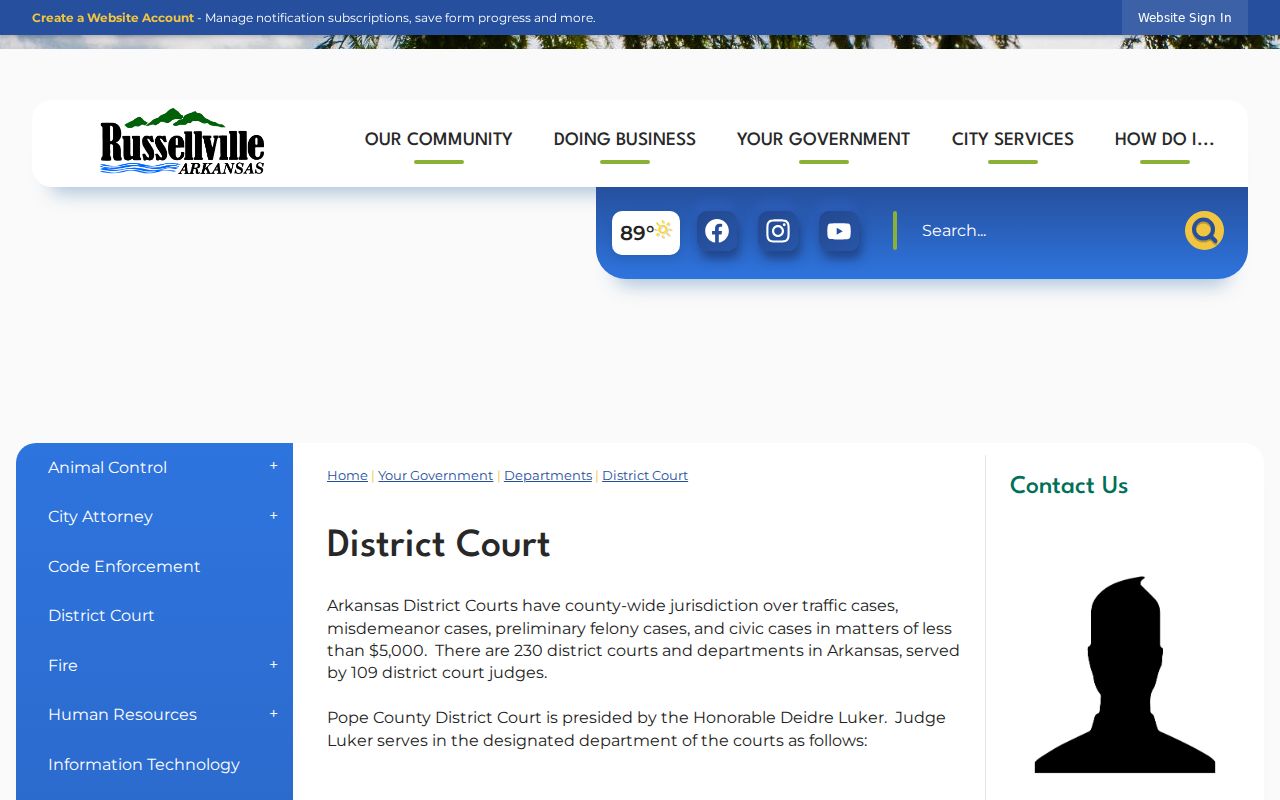Expand the Human Resources submenu plus
Image resolution: width=1280 pixels, height=800 pixels.
click(x=273, y=714)
